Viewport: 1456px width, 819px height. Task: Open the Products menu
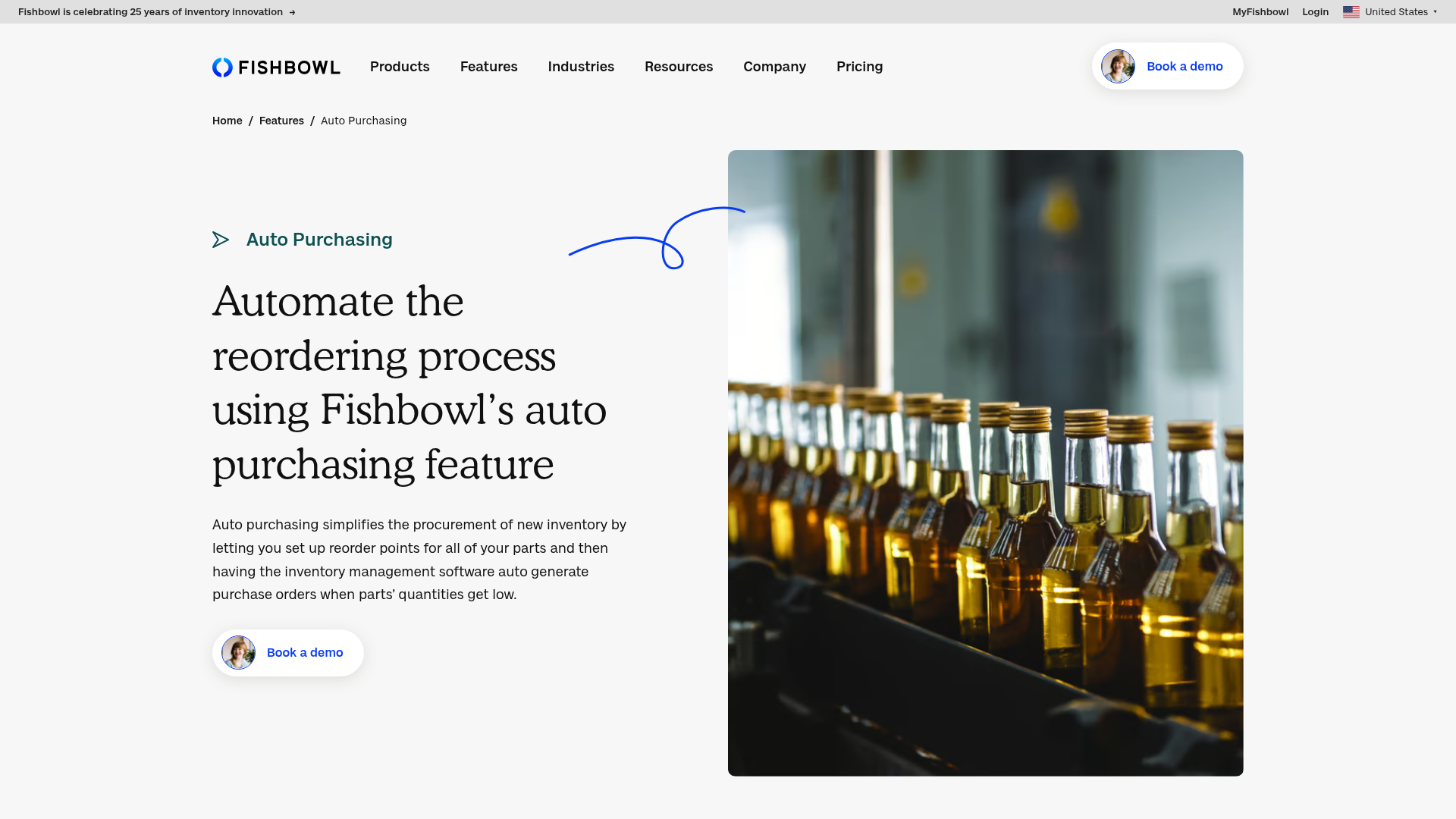click(x=400, y=67)
